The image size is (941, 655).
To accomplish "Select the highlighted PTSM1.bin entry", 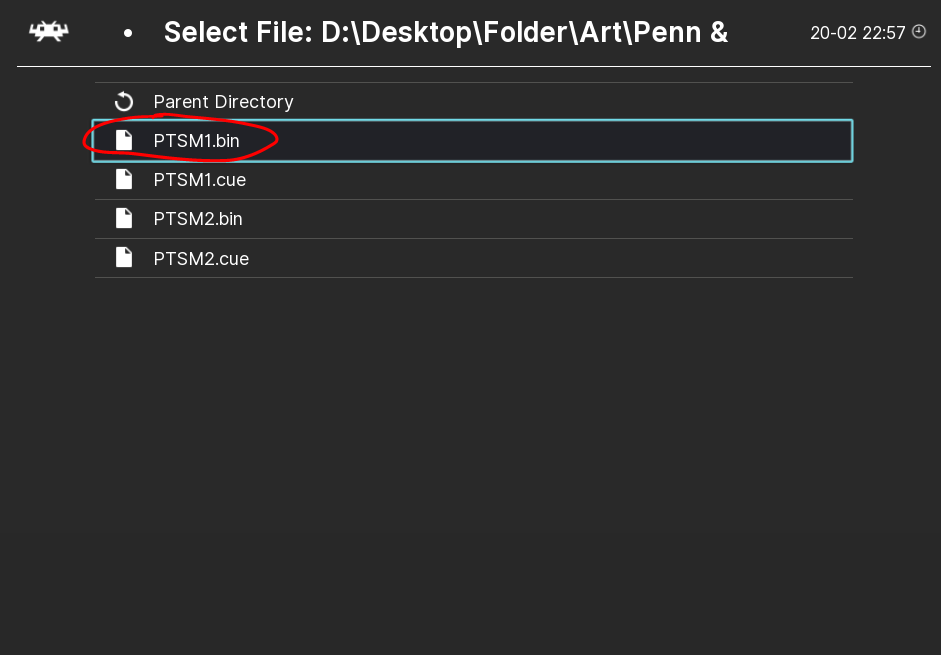I will pos(196,141).
